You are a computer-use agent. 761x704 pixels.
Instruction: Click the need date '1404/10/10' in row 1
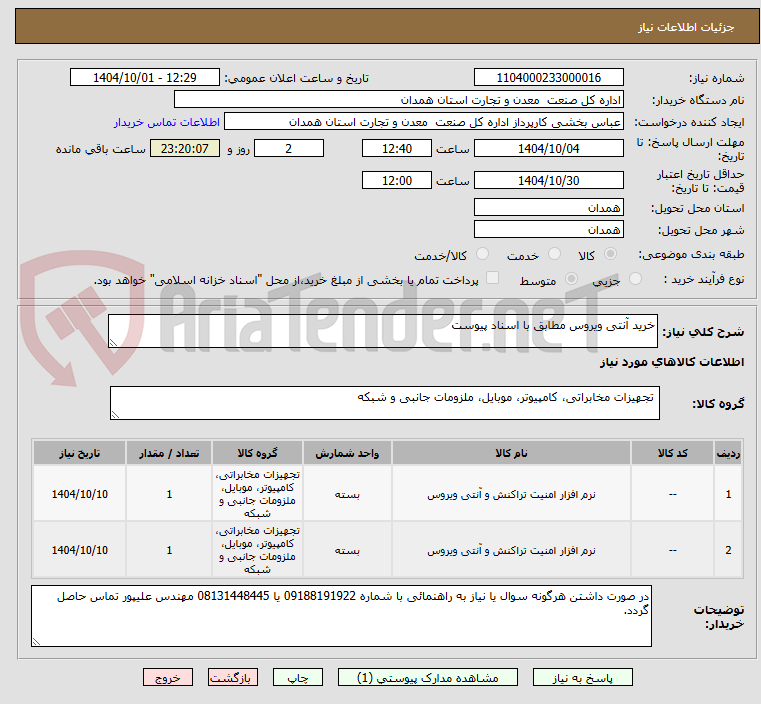coord(80,494)
